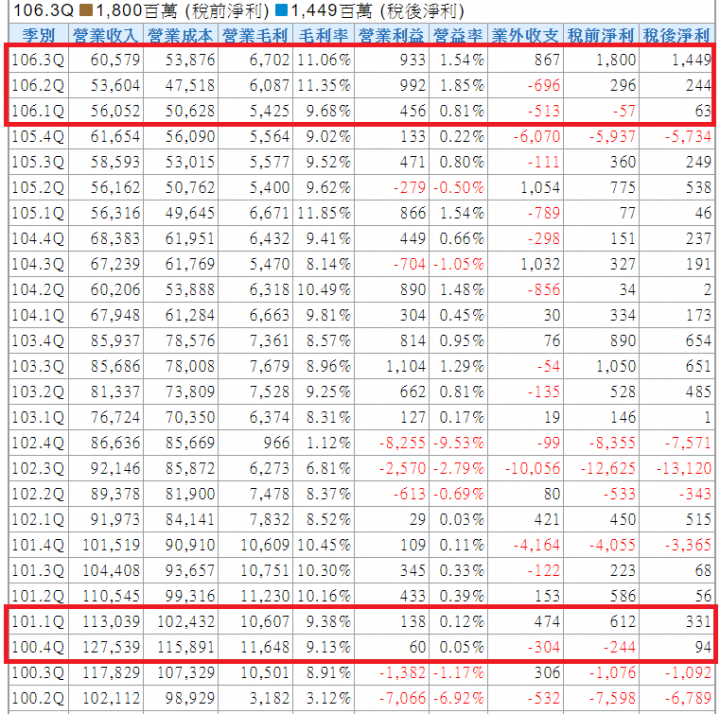Click net profit -13,120 in 102.3Q row

684,468
